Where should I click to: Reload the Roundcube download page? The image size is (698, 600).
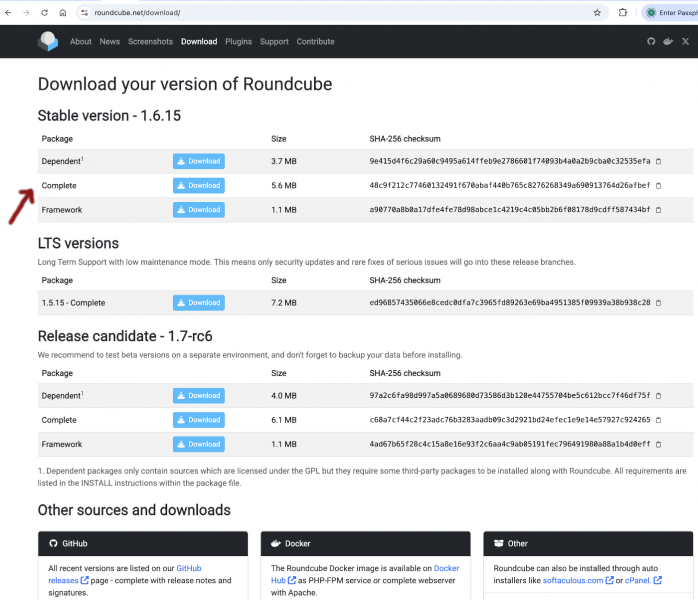45,13
